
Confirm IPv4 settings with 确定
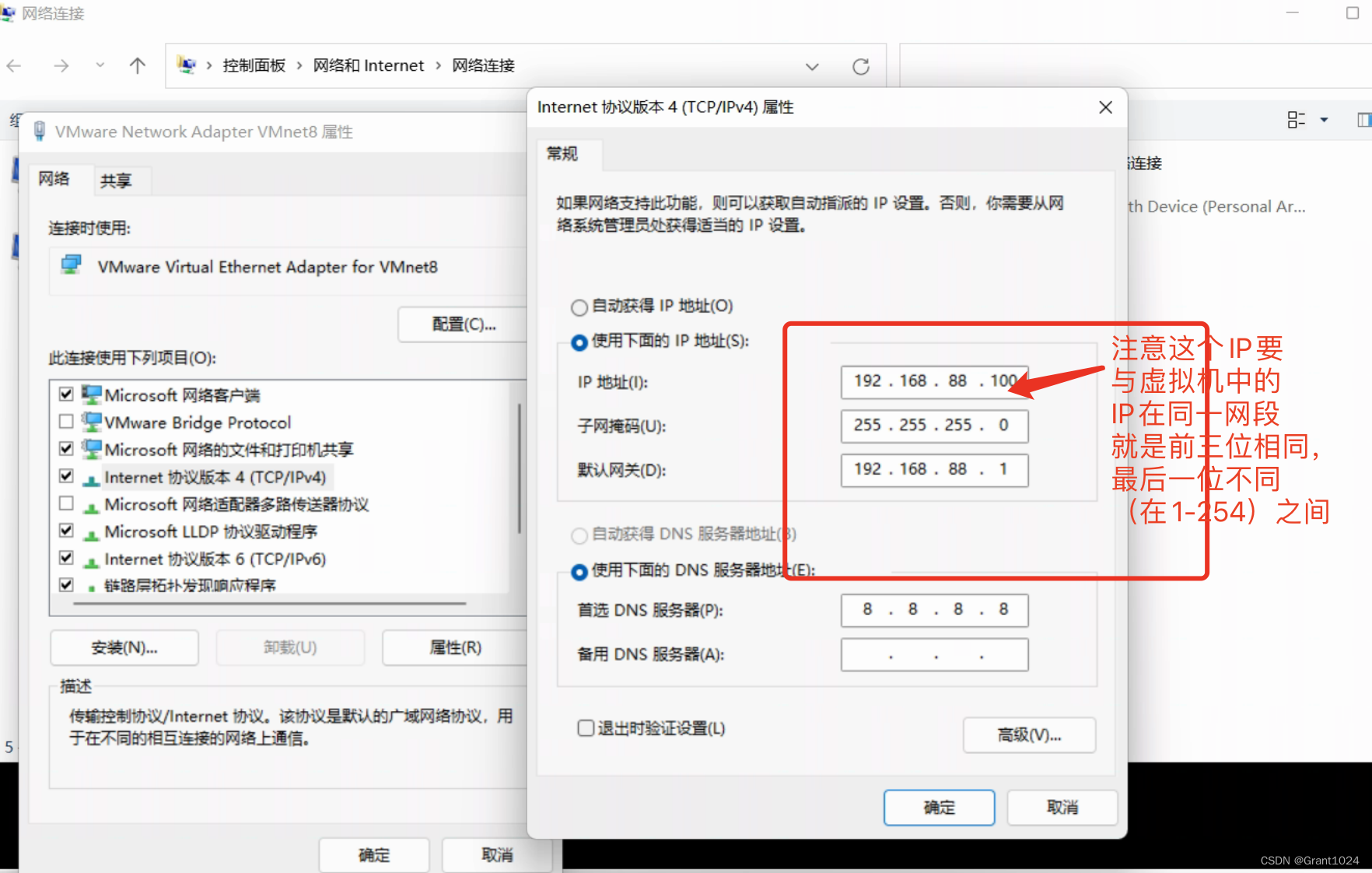coord(939,808)
